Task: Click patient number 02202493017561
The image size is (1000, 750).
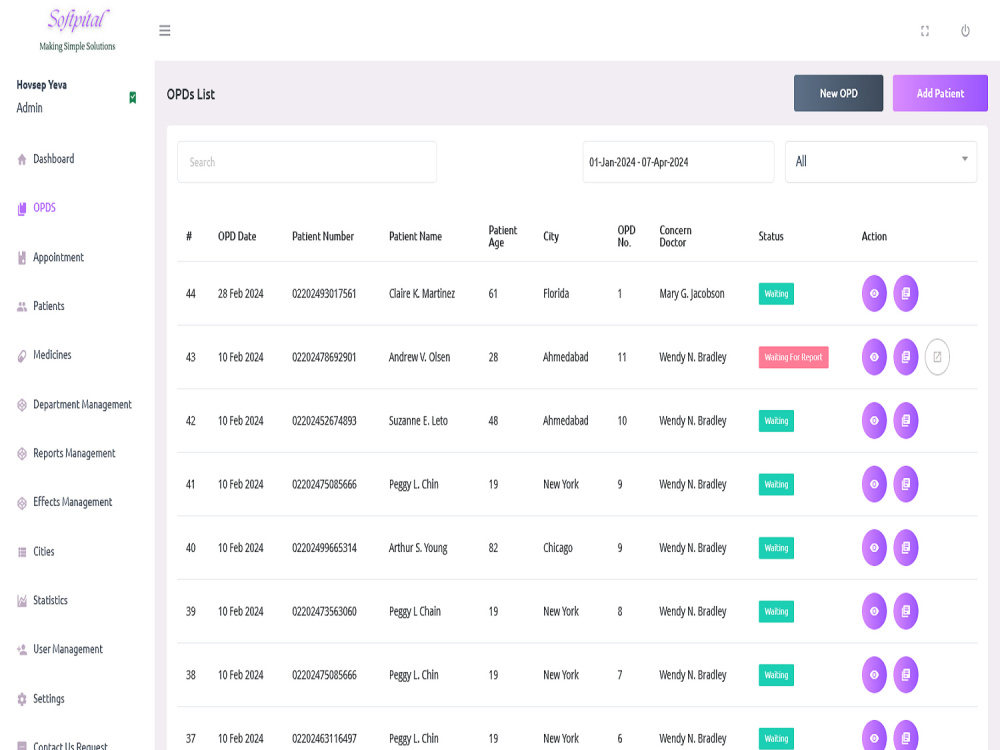Action: (324, 294)
